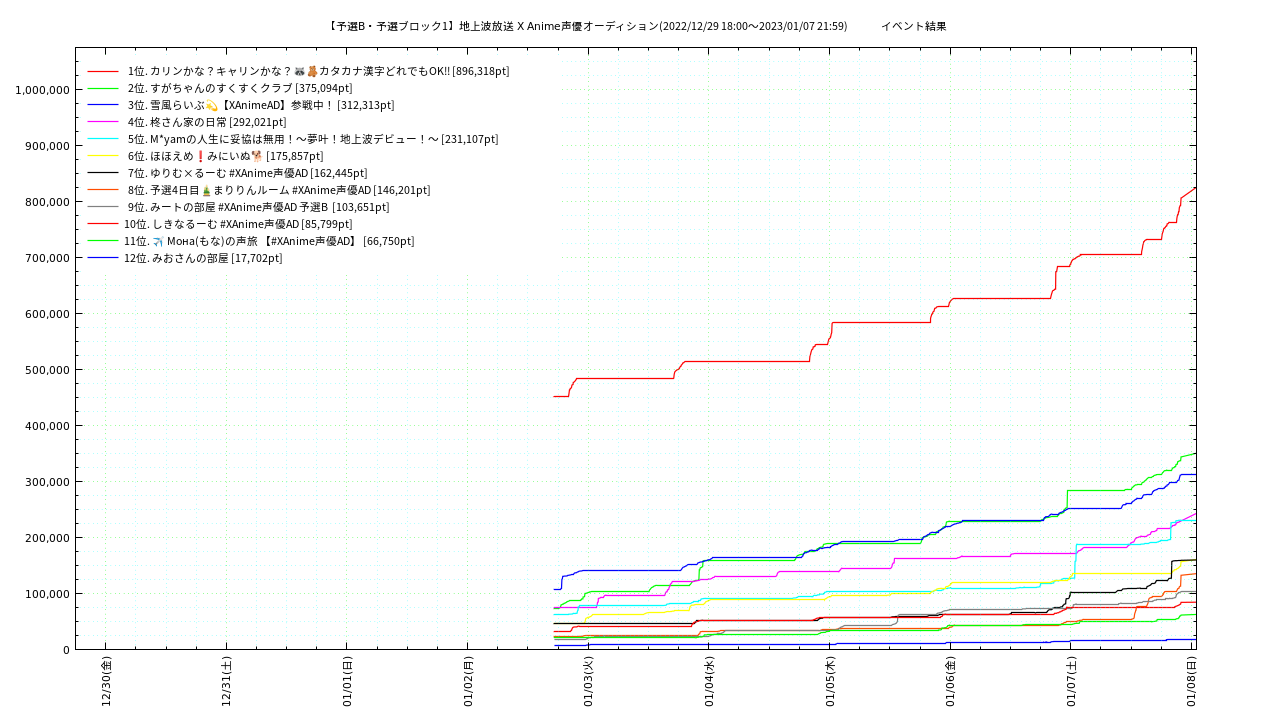Click the 400,000 y-axis label
Viewport: 1280px width, 720px height.
pos(46,426)
